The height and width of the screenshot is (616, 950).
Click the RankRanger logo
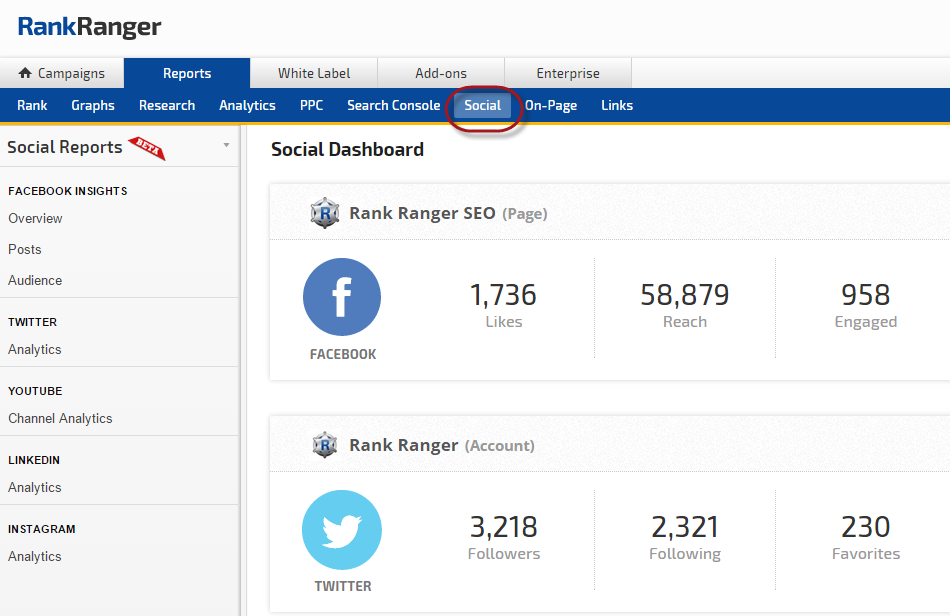click(x=89, y=27)
